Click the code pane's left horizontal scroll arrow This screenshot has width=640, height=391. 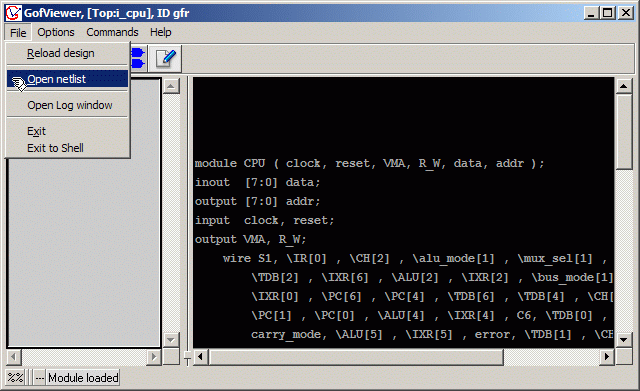(x=201, y=357)
